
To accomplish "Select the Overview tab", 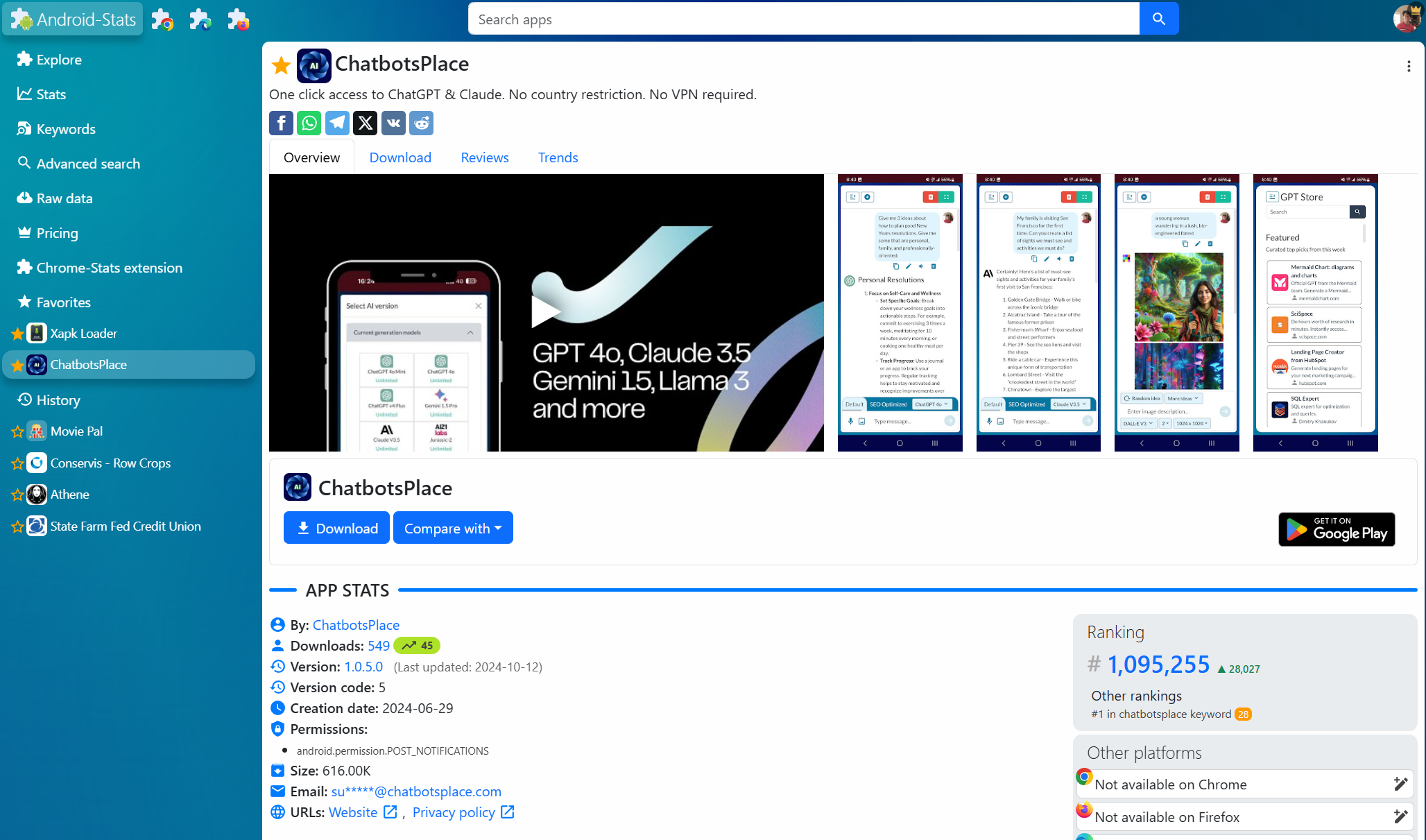I will tap(311, 157).
